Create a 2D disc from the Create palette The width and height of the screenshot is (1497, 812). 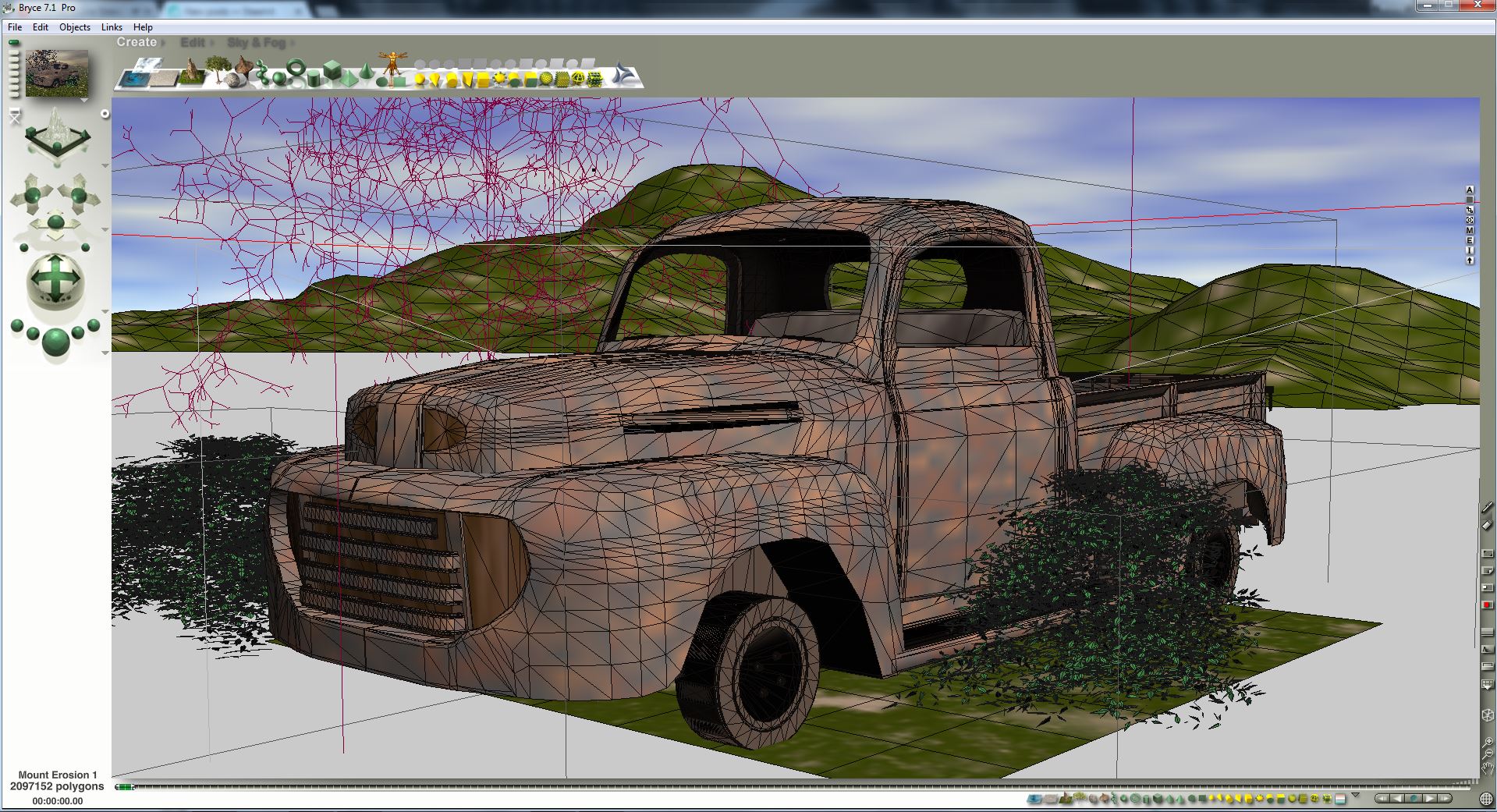[381, 81]
